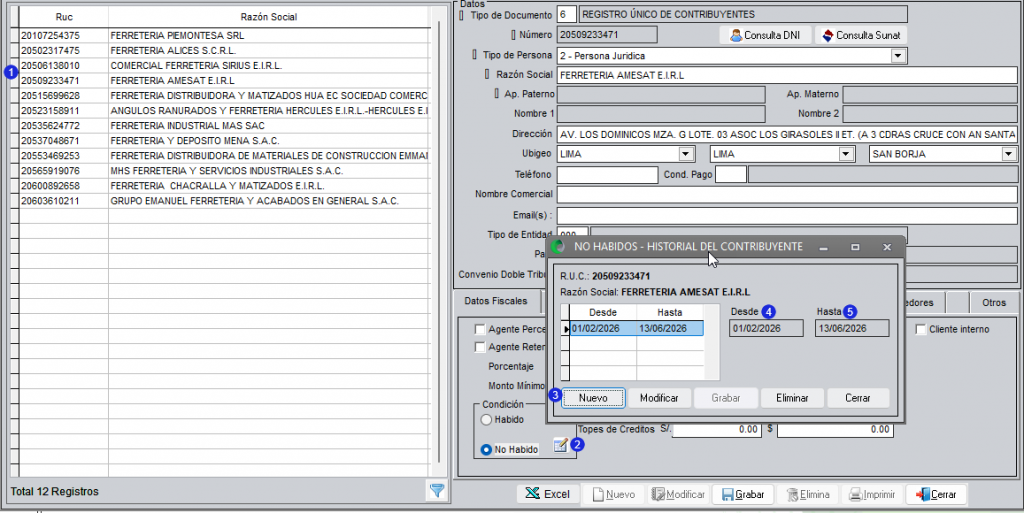1024x513 pixels.
Task: Click the Dirección input field
Action: click(787, 134)
